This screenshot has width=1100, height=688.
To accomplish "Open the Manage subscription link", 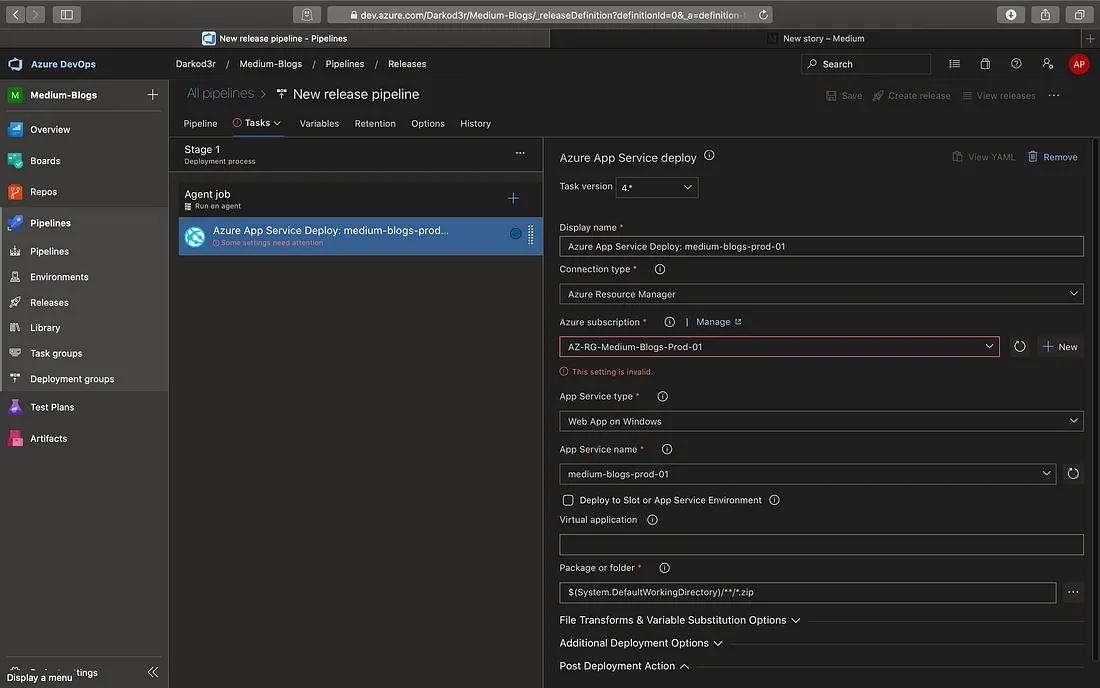I will (718, 322).
